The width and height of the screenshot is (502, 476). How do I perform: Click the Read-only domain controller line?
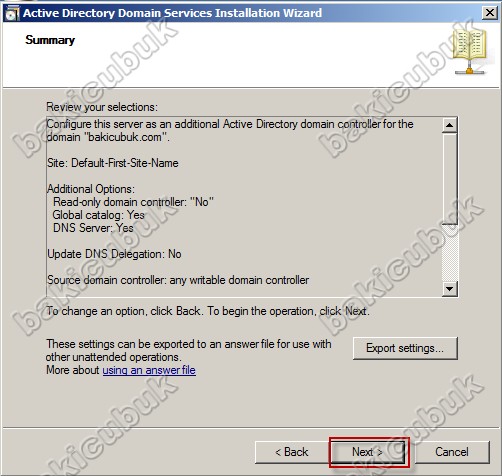coord(133,202)
